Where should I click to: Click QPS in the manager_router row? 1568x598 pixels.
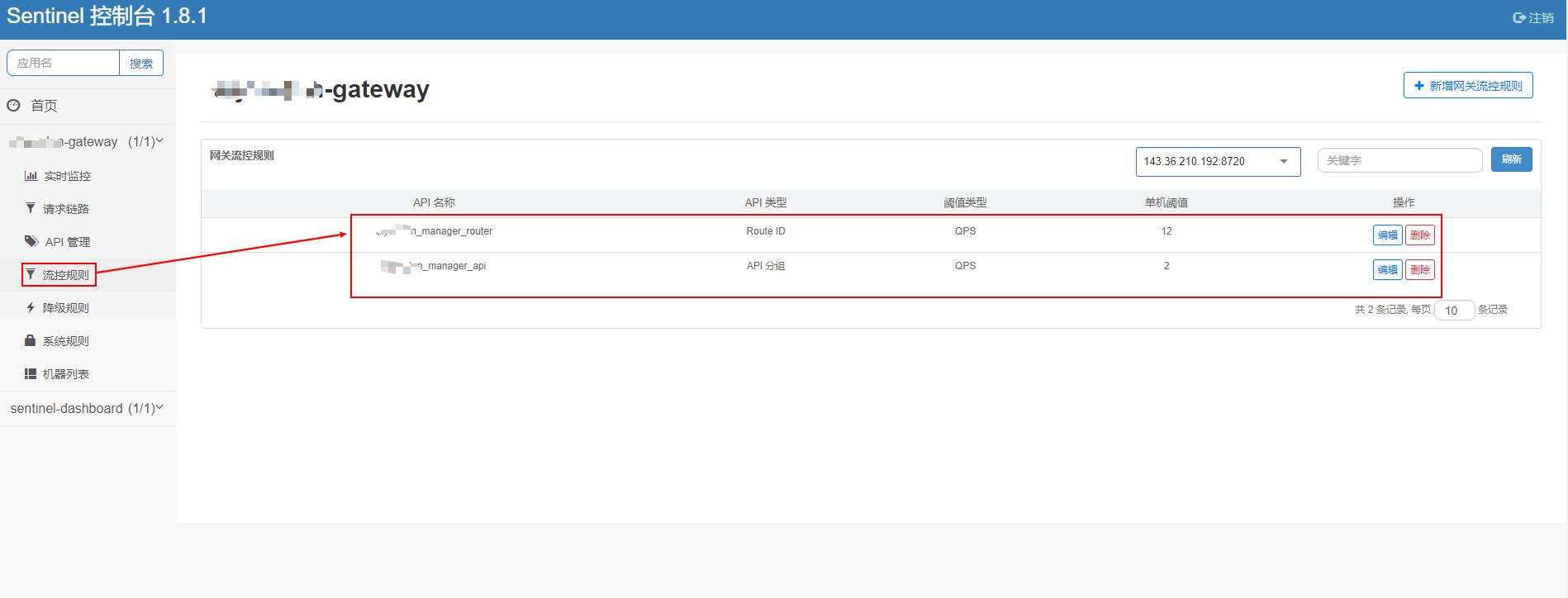[965, 231]
